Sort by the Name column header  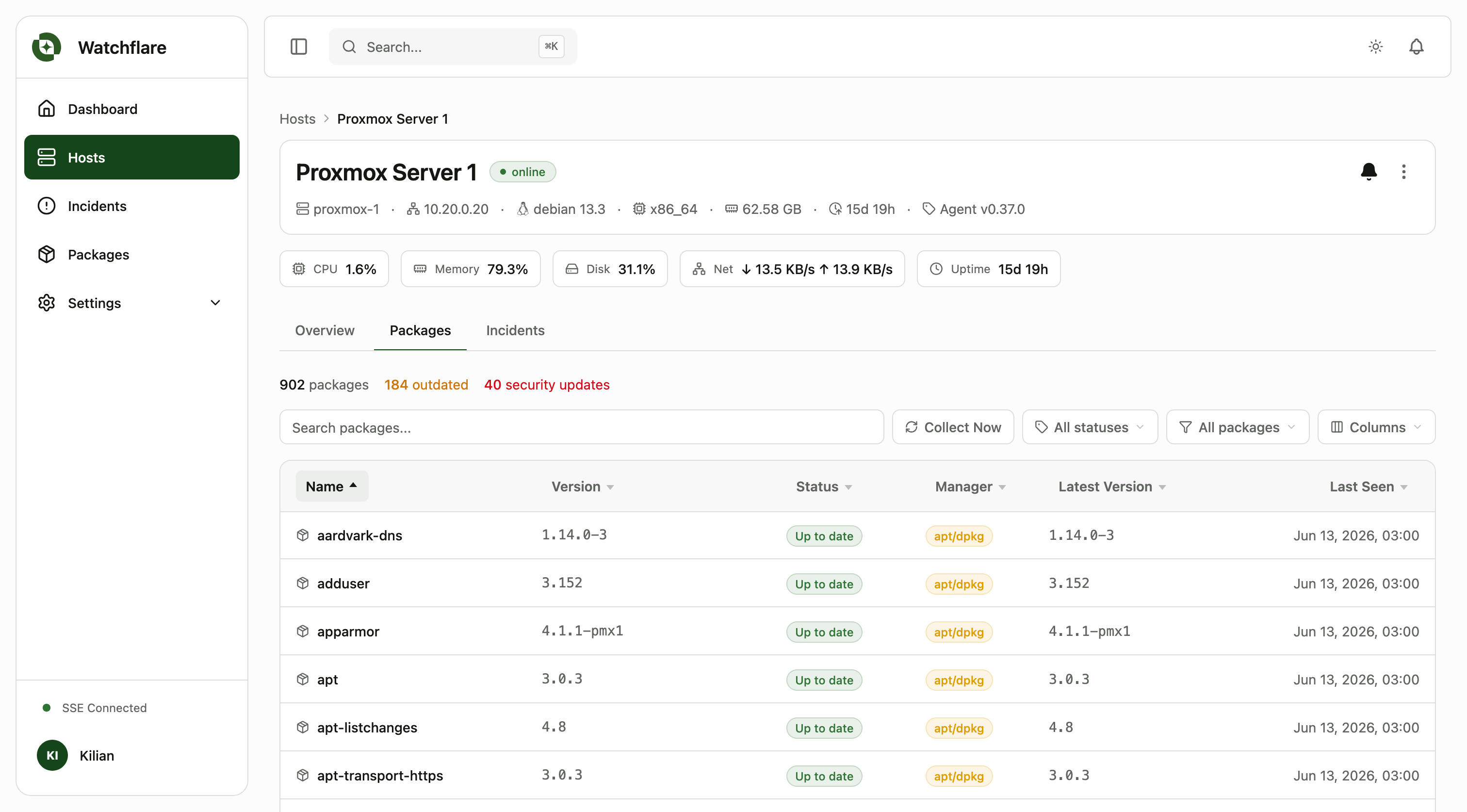(x=331, y=487)
